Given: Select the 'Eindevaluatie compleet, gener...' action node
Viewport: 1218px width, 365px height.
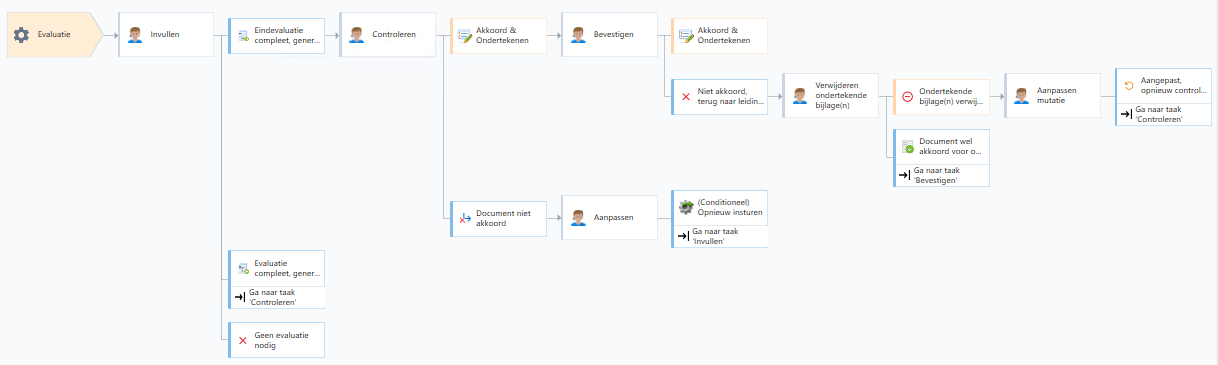Looking at the screenshot, I should click(x=277, y=36).
